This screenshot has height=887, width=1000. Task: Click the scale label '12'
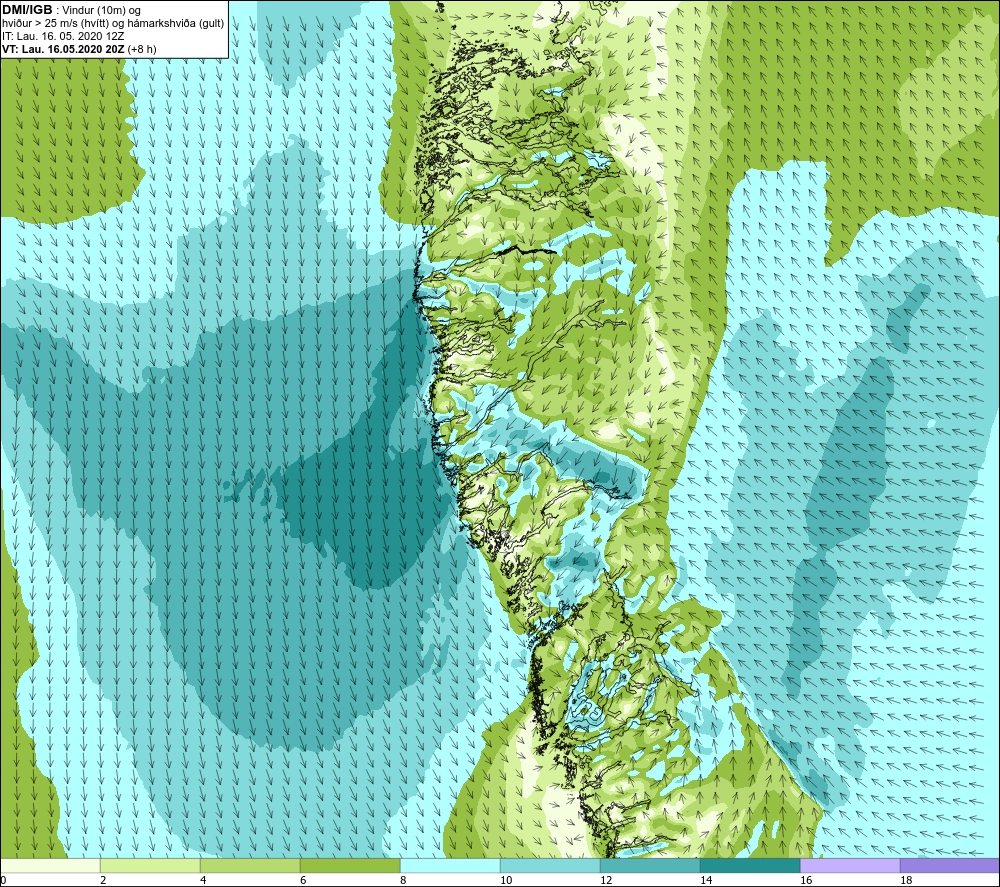coord(606,881)
